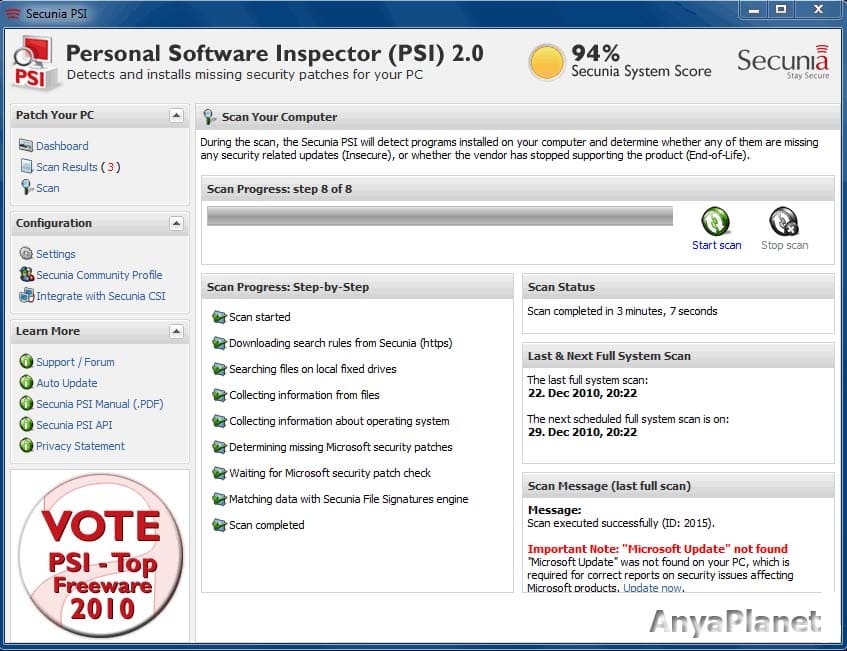Collapse the Patch Your PC panel

[176, 115]
